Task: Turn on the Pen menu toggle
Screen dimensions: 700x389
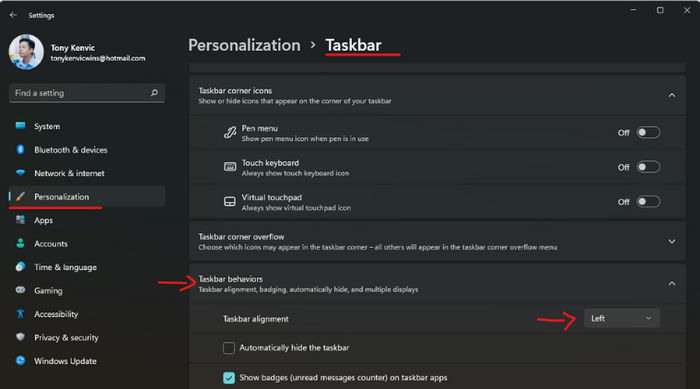Action: point(648,133)
